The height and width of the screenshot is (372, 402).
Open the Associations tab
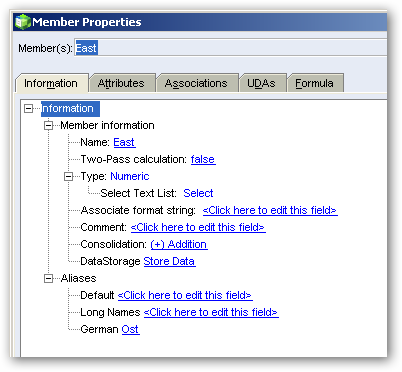(196, 83)
